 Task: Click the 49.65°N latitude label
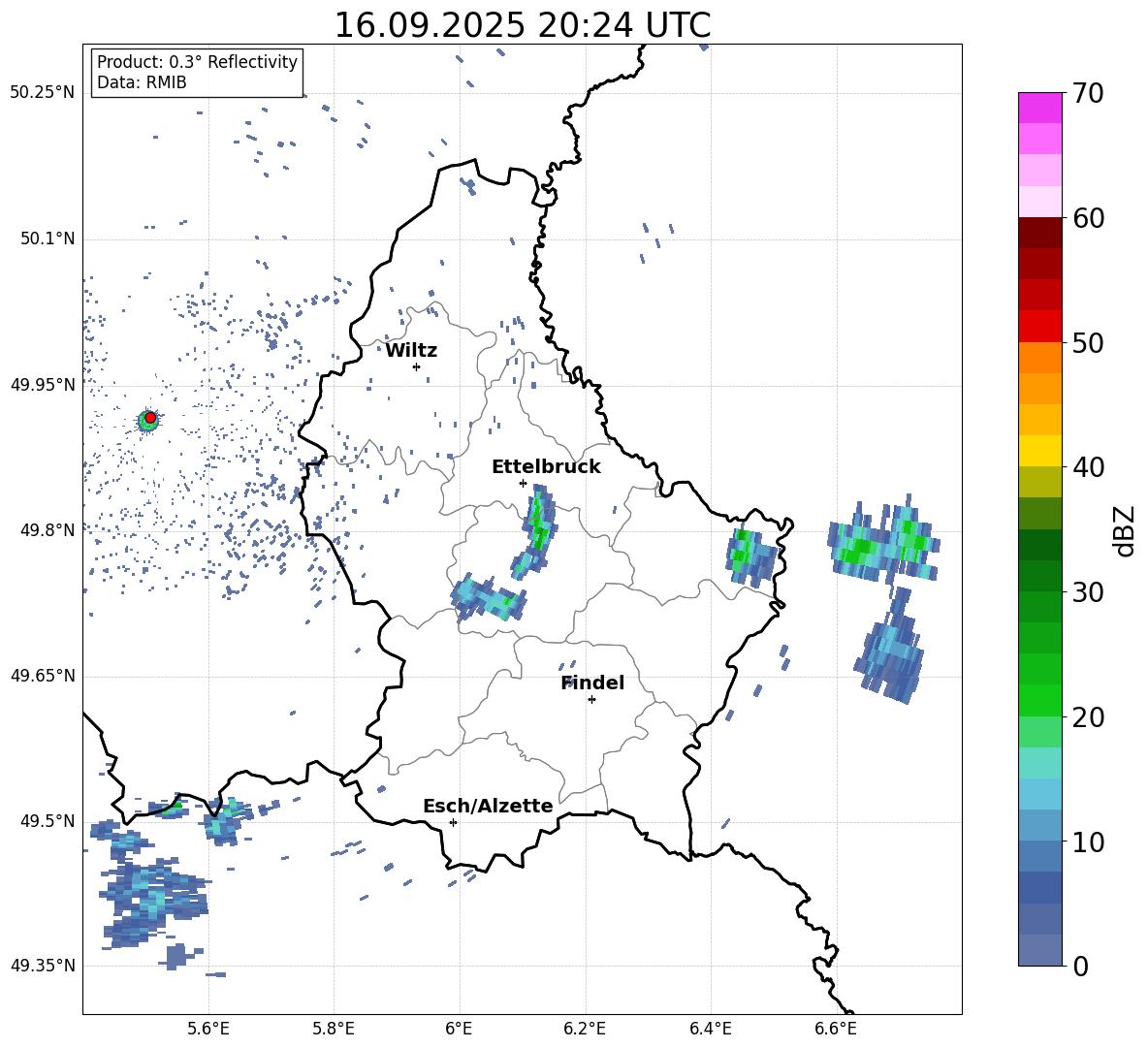click(x=43, y=676)
